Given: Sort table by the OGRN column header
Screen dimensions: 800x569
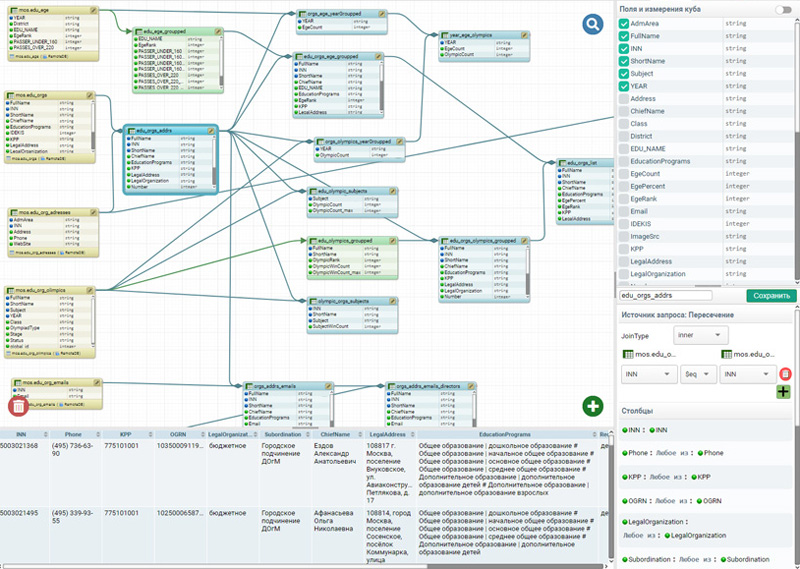Looking at the screenshot, I should pyautogui.click(x=180, y=434).
